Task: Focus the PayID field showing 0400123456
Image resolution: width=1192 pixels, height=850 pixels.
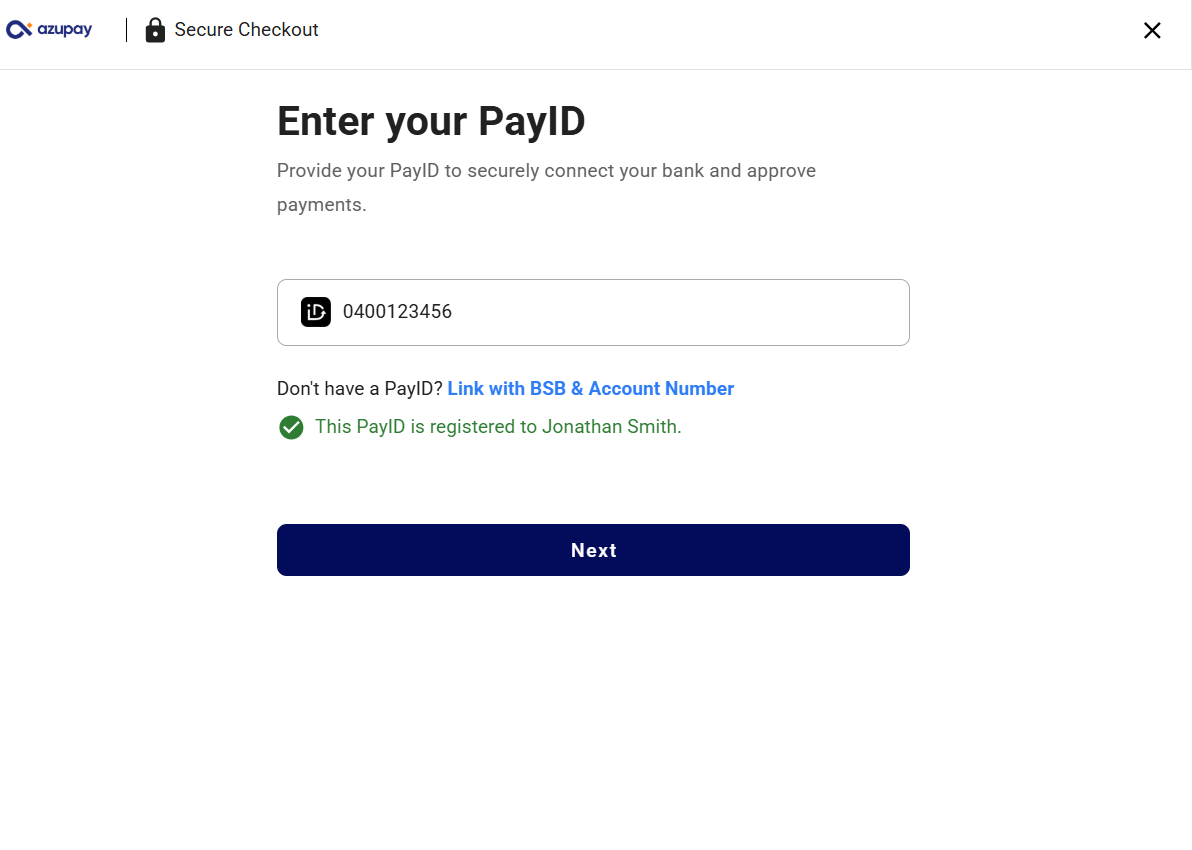Action: [x=593, y=312]
